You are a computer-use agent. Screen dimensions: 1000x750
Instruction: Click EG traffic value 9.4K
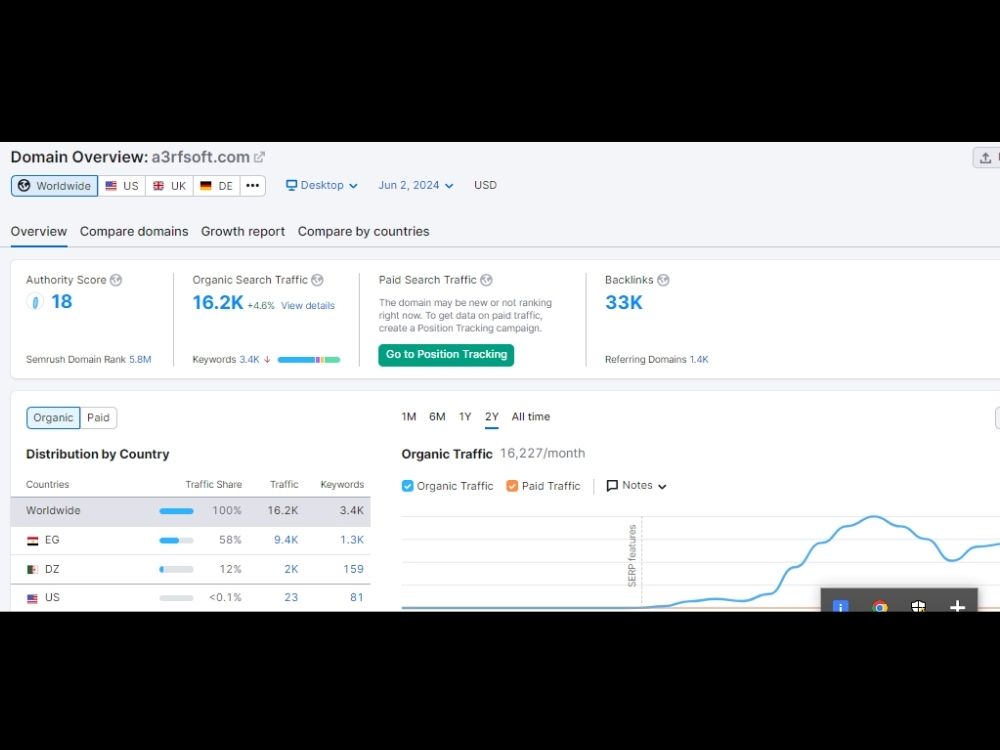[x=286, y=540]
